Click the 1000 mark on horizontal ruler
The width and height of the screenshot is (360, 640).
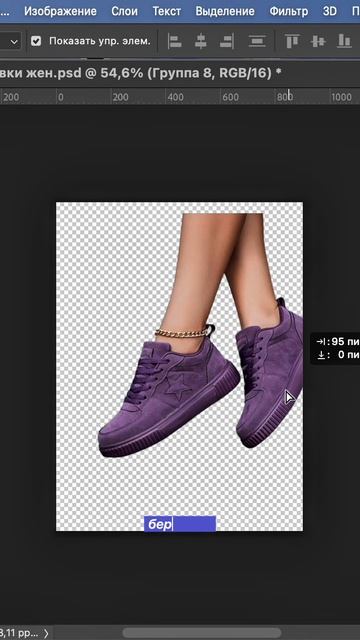341,97
